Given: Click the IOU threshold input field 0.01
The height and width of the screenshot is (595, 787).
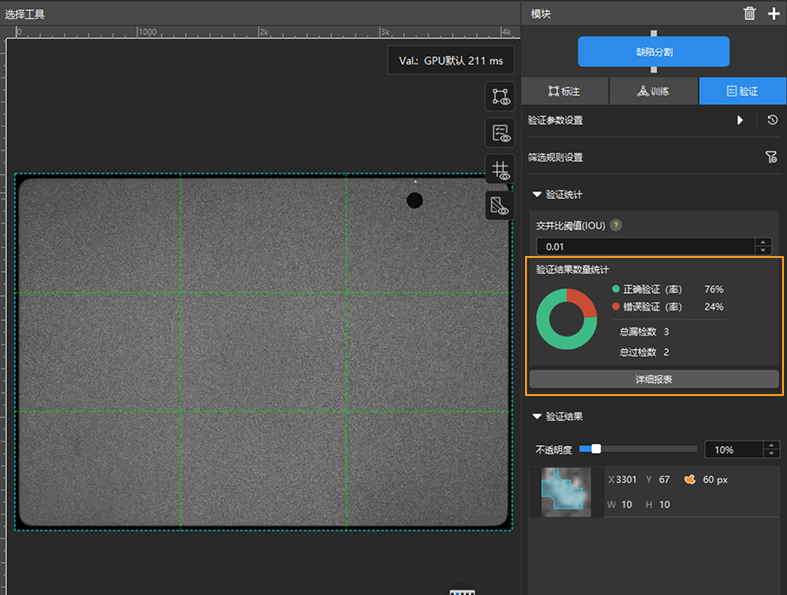Looking at the screenshot, I should [x=645, y=247].
